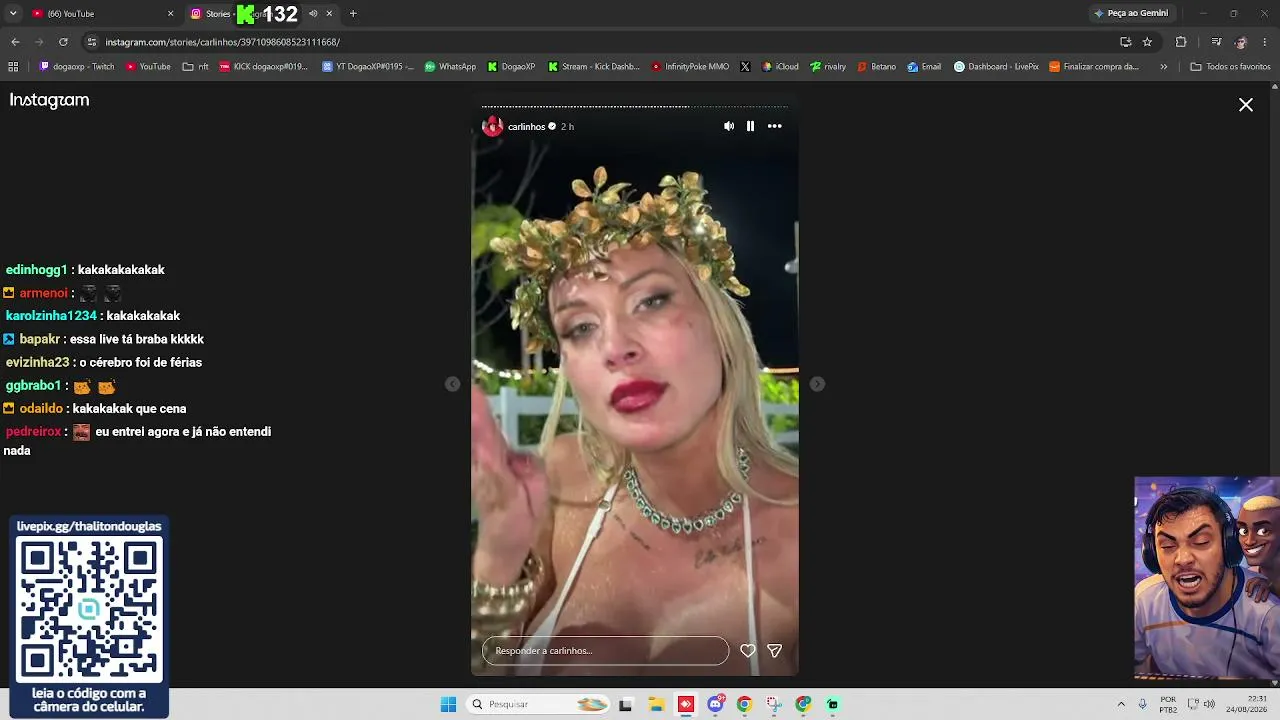Open the 'dogaoxp - Twitch' bookmark
The width and height of the screenshot is (1280, 720).
[77, 67]
